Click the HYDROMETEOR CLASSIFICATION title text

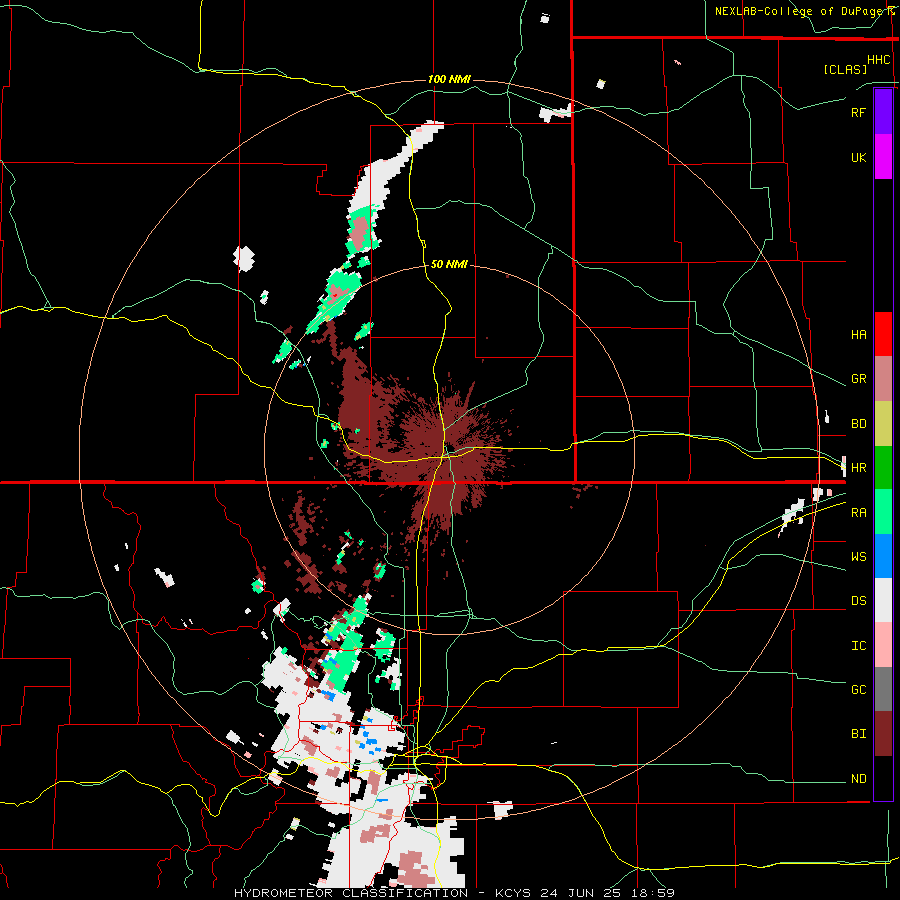(351, 893)
